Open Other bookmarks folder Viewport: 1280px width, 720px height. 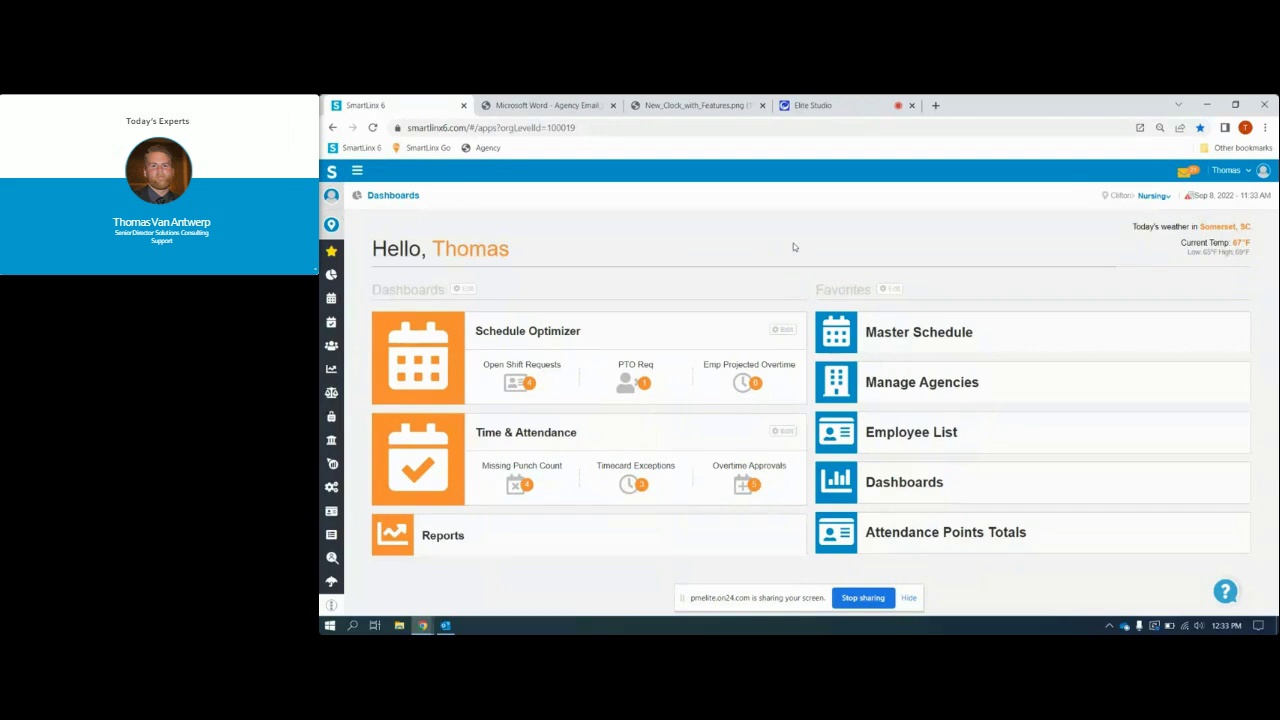[x=1236, y=148]
